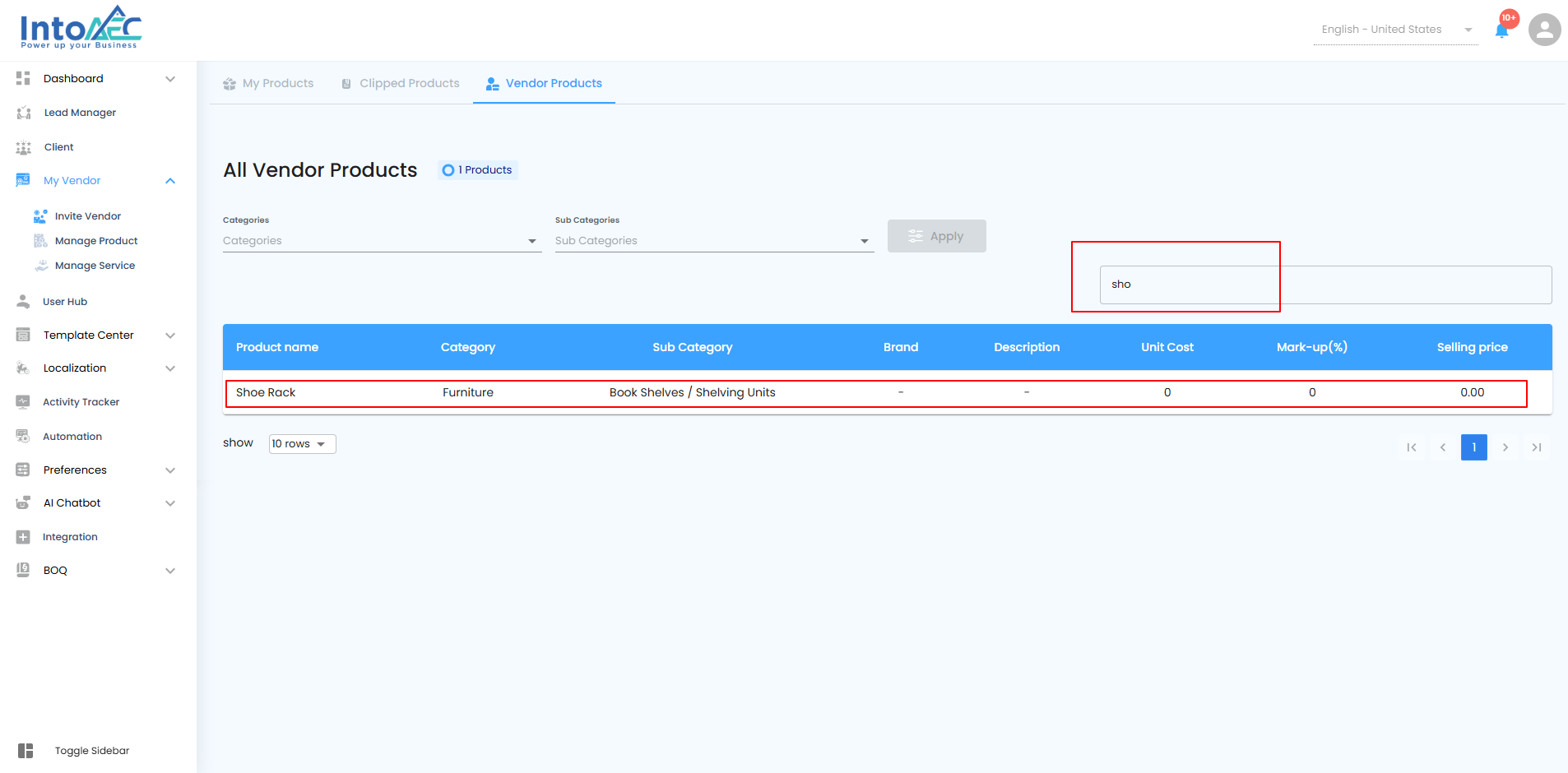Screen dimensions: 1568x773
Task: Select page 1 in pagination
Action: 1474,447
